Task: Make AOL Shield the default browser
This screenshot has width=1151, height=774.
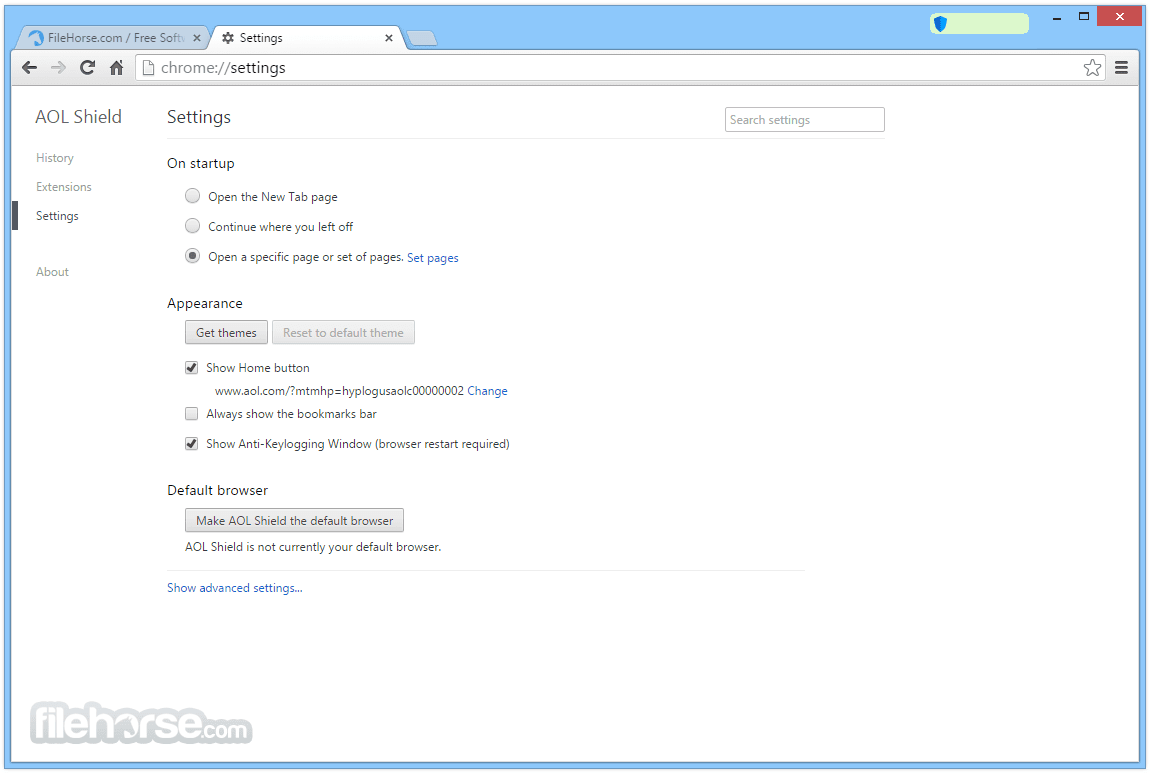Action: 294,521
